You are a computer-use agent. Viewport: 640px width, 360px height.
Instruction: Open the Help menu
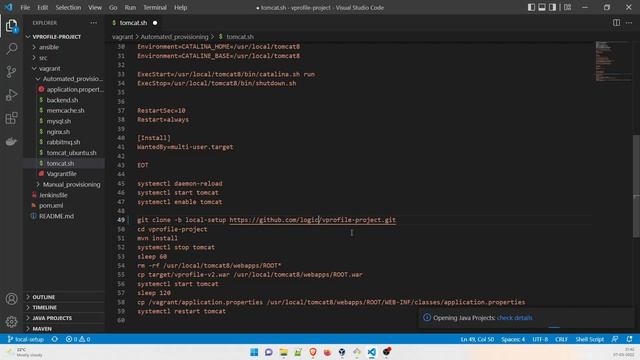point(180,7)
